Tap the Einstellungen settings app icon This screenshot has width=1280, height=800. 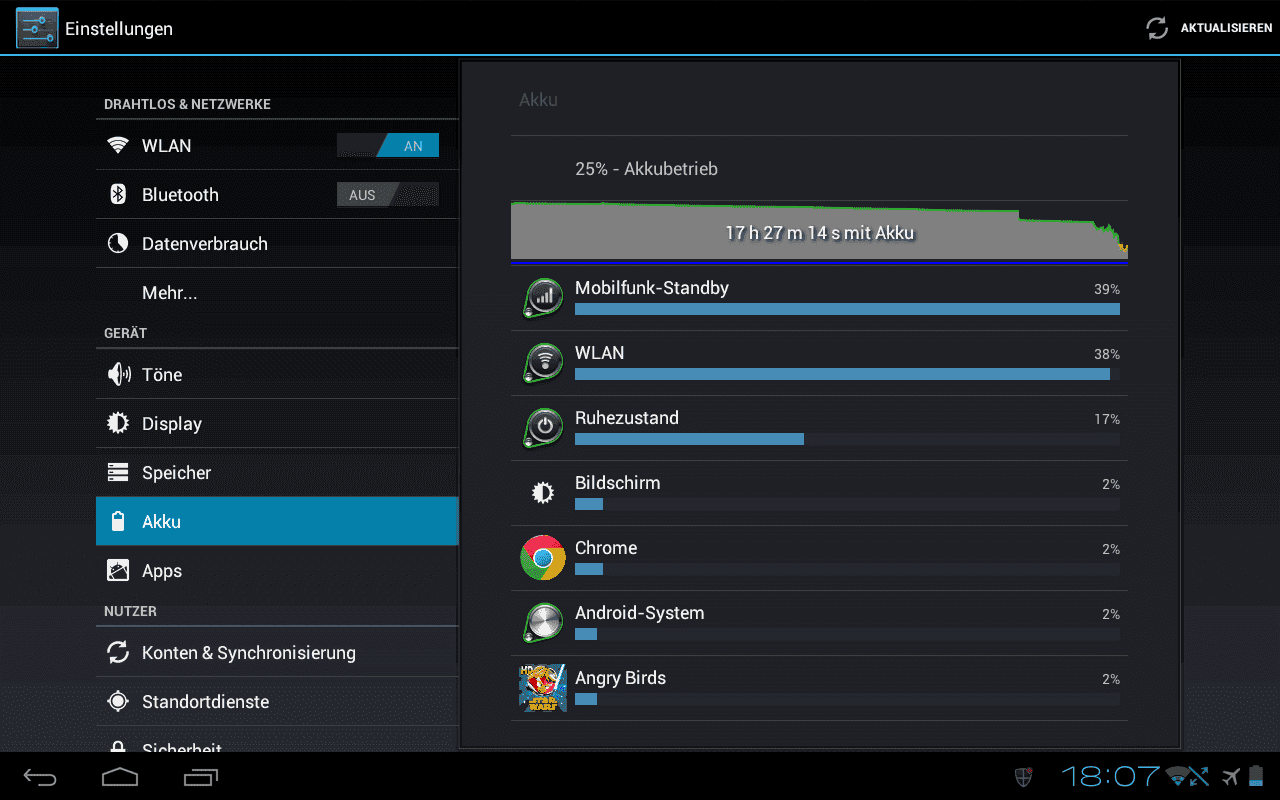(x=37, y=28)
